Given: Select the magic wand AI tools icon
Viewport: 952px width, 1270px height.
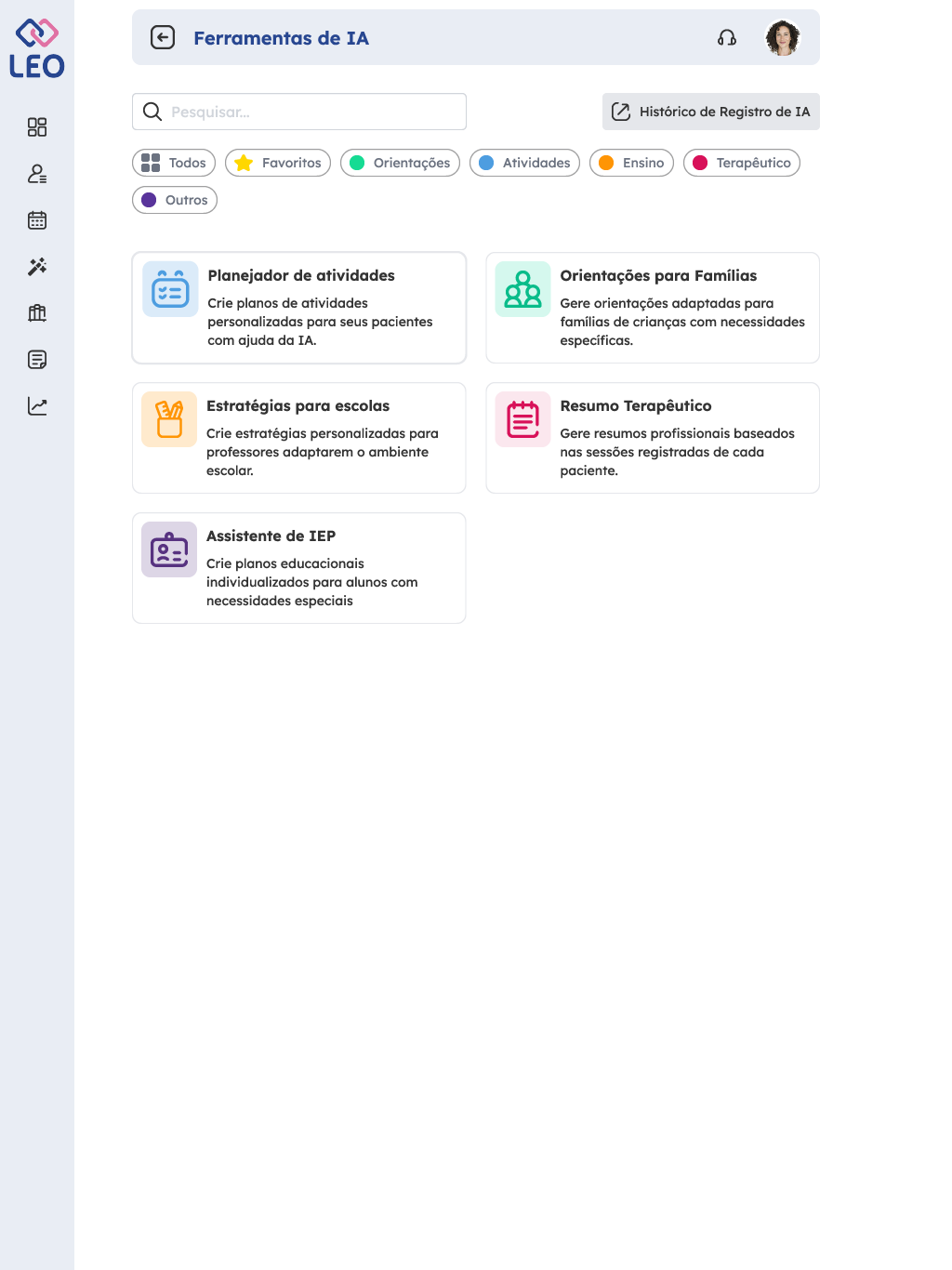Looking at the screenshot, I should [x=37, y=267].
